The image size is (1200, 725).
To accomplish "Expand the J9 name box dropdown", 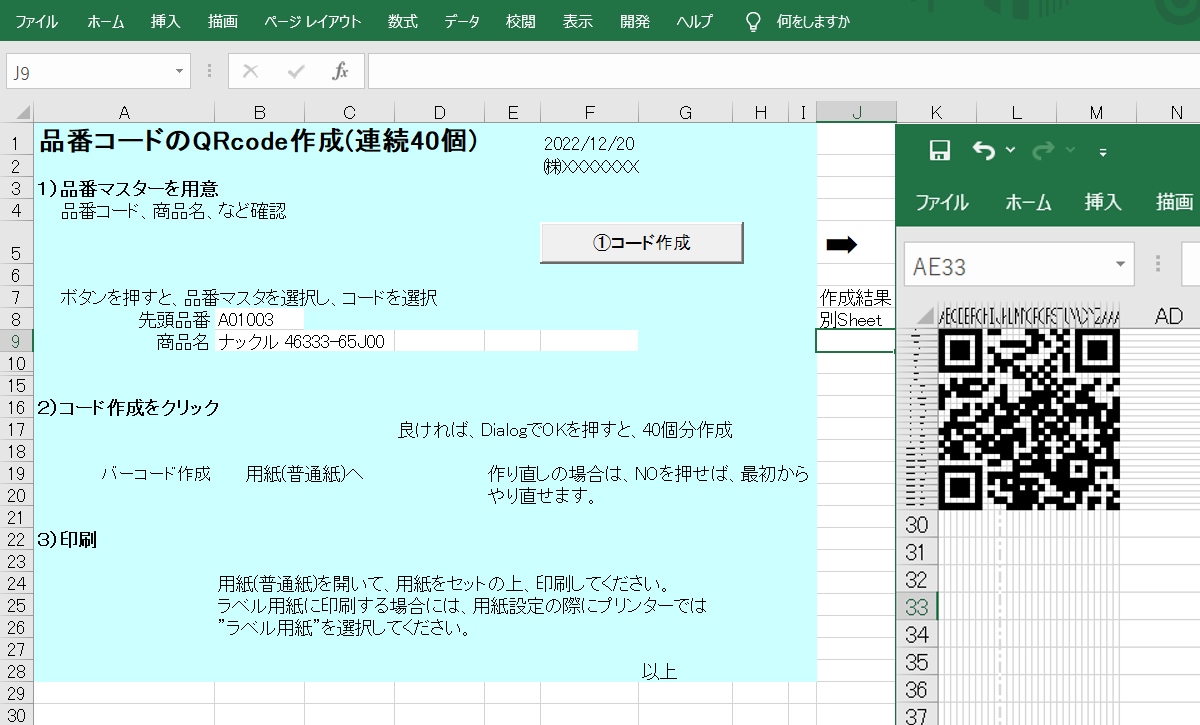I will point(180,71).
